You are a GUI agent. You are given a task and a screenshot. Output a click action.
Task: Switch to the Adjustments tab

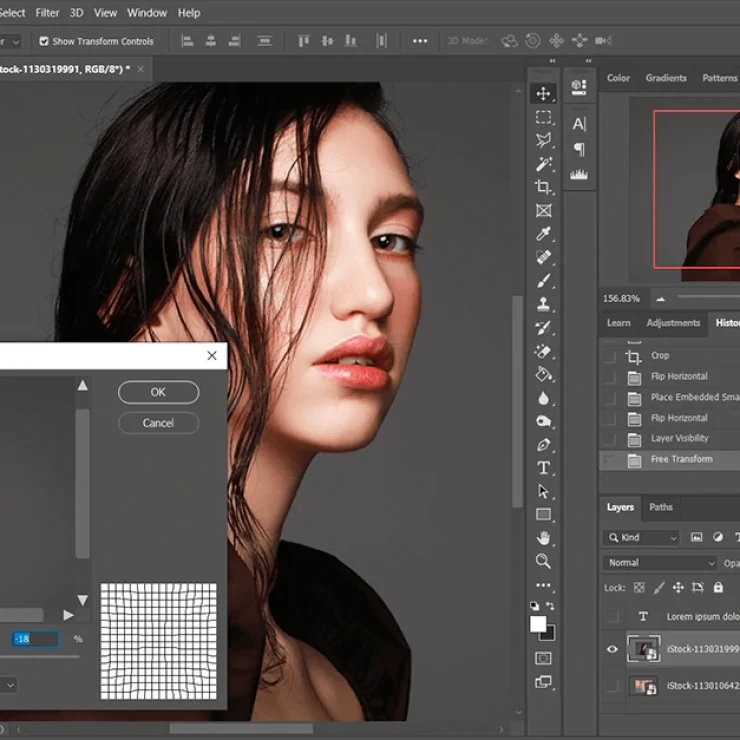pos(673,323)
